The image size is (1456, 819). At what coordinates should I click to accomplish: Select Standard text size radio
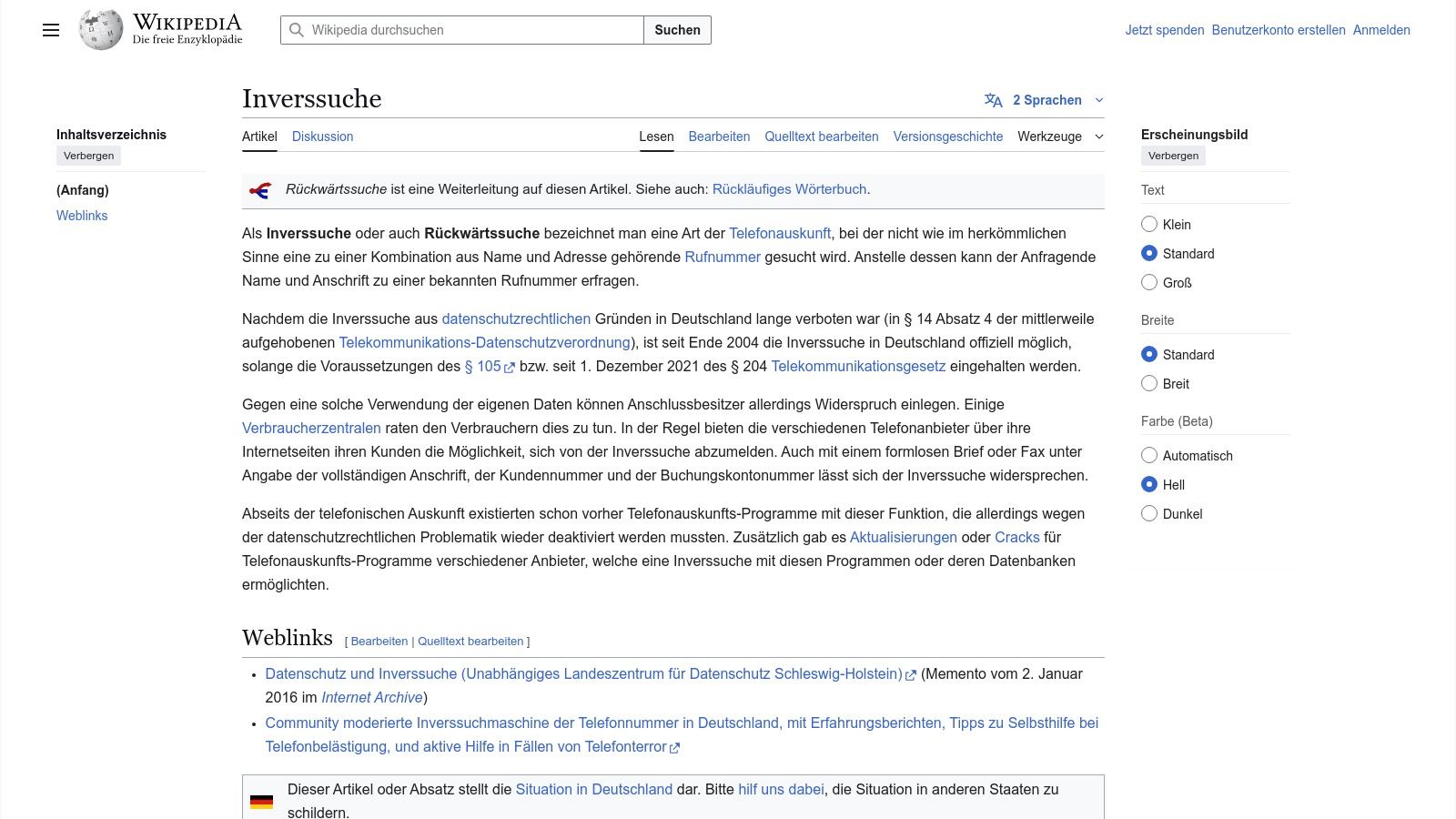pos(1149,253)
